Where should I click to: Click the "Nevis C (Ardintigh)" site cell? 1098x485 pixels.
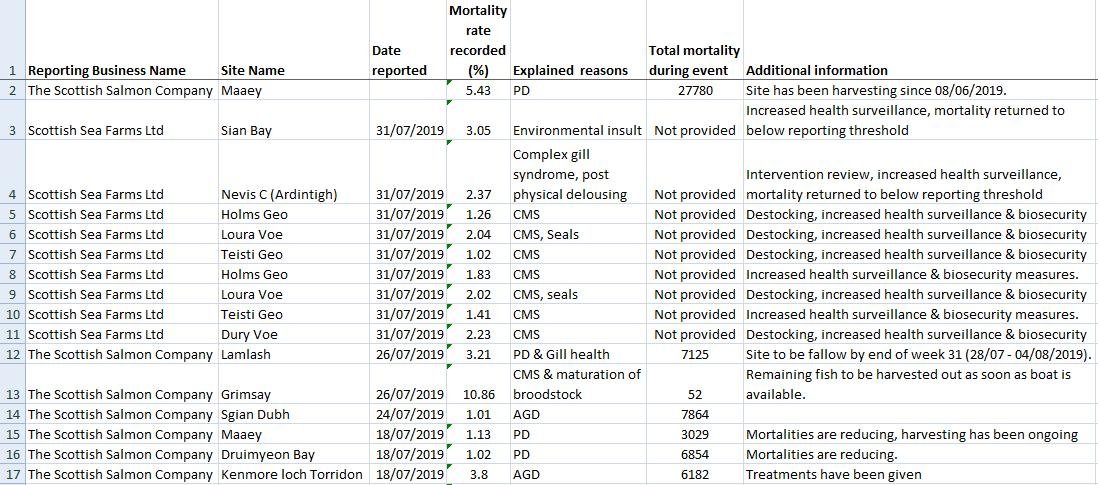tap(279, 194)
